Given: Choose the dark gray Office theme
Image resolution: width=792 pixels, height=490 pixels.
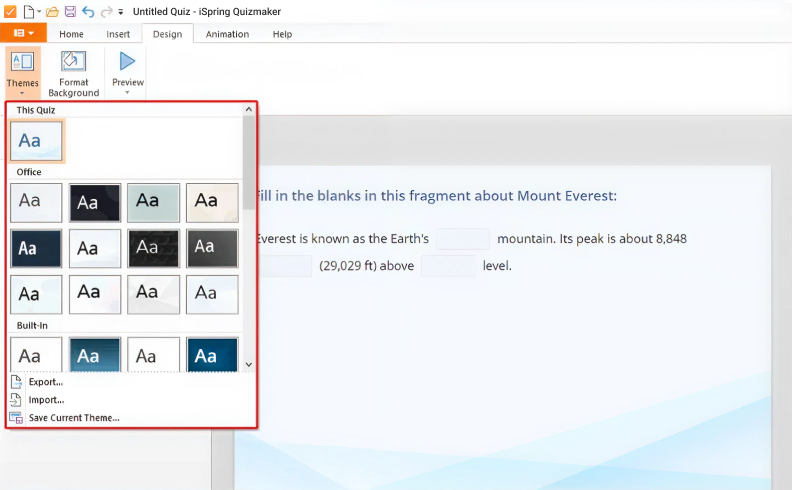Looking at the screenshot, I should 212,249.
